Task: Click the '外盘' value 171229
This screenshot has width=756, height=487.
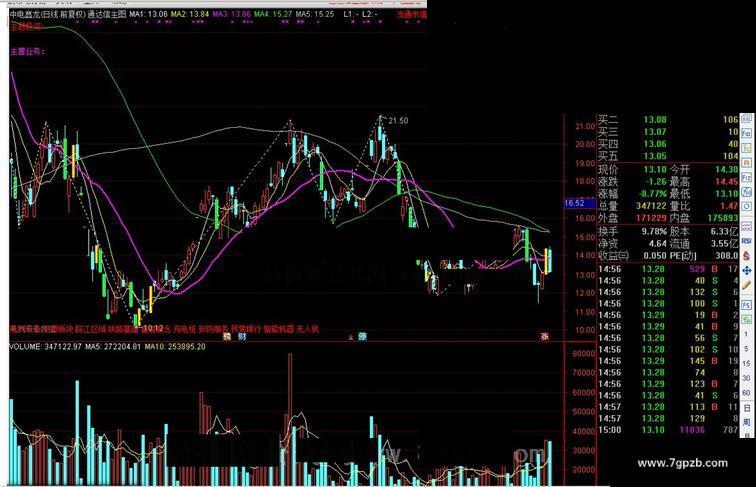Action: (x=651, y=218)
